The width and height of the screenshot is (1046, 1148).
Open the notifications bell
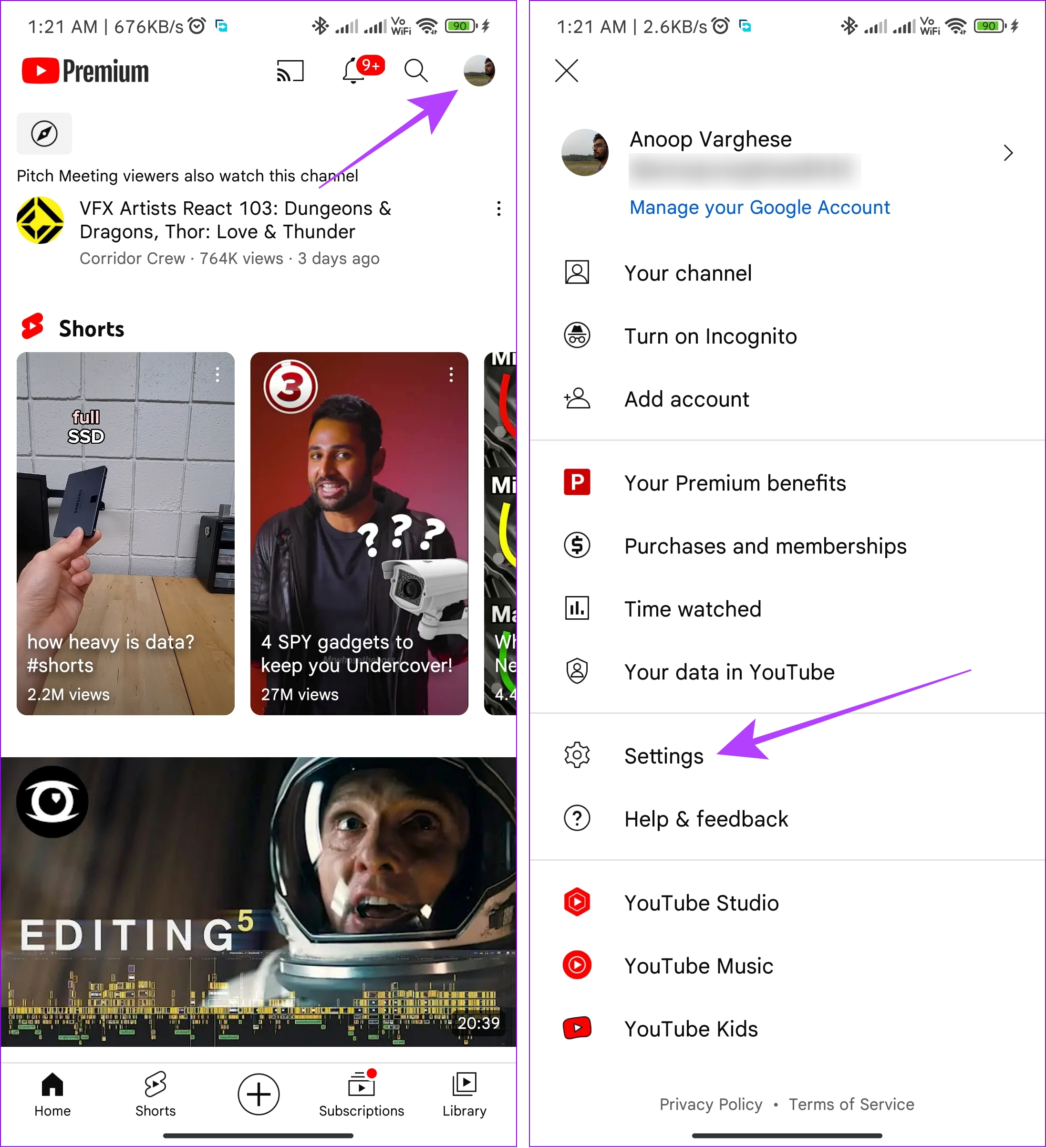353,71
